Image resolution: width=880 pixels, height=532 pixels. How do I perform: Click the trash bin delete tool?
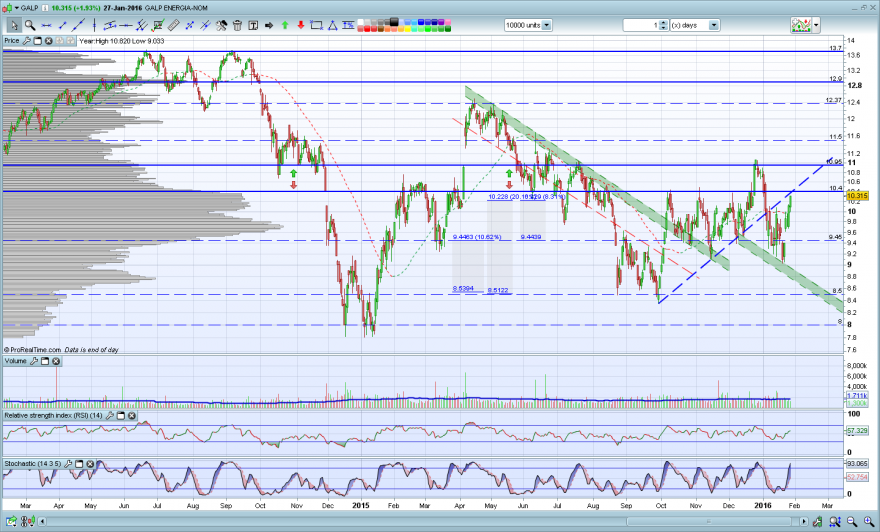tap(237, 25)
